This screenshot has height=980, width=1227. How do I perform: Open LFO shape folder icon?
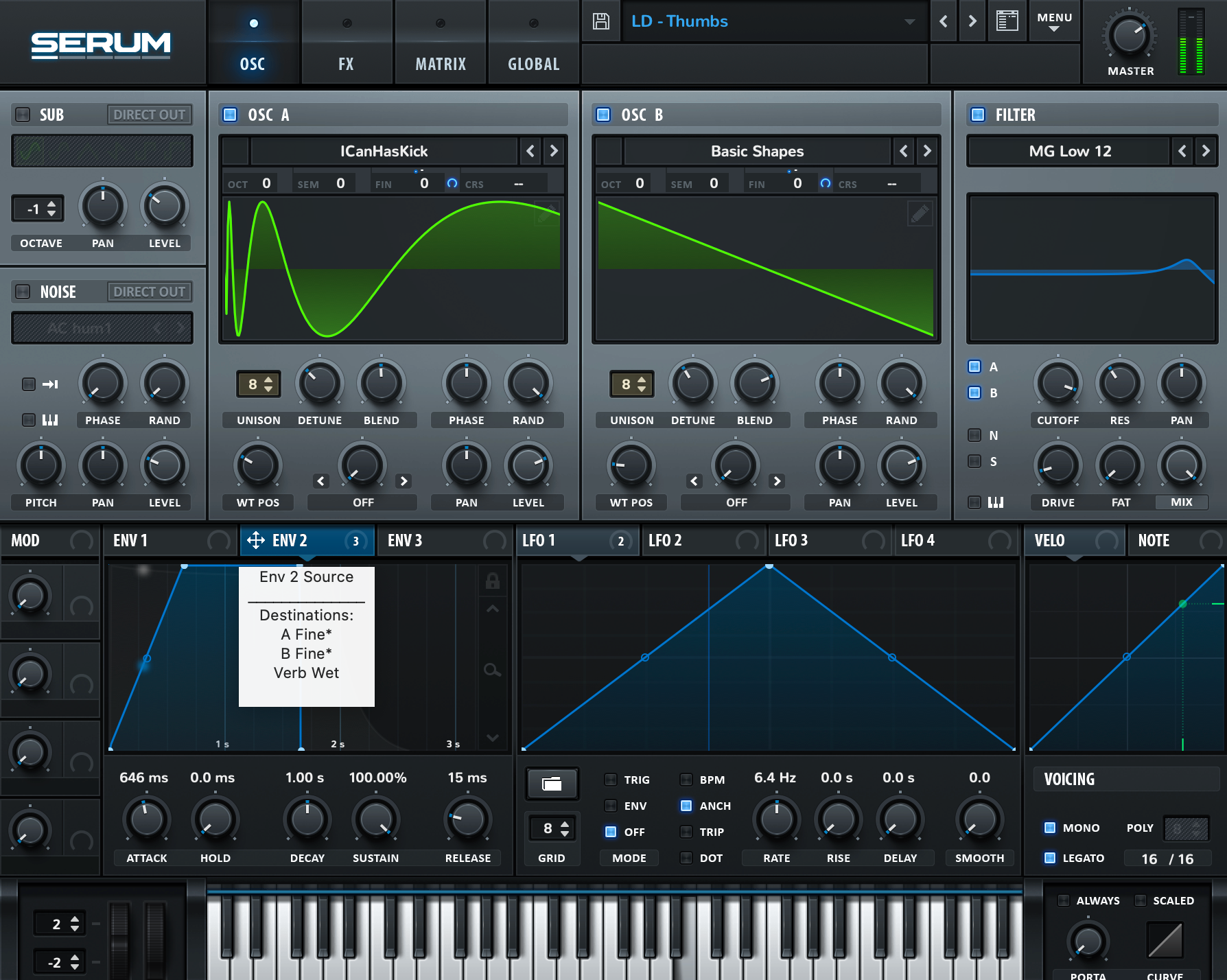coord(552,784)
